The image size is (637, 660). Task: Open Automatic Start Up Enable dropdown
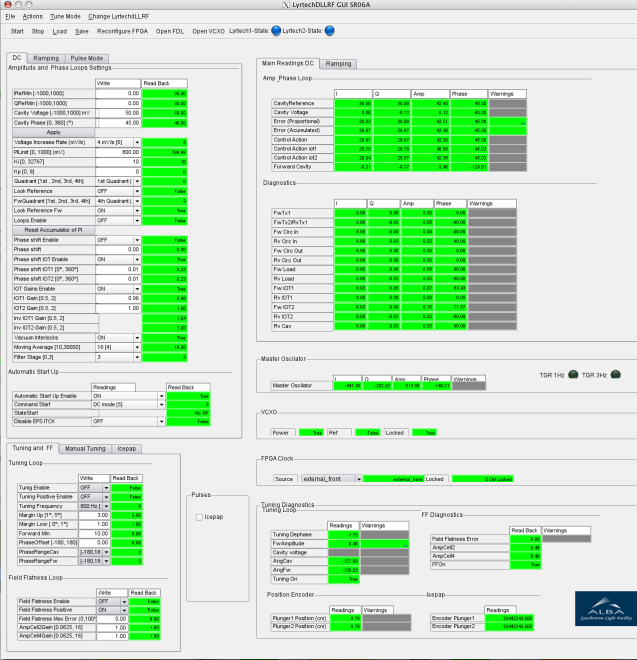(128, 396)
